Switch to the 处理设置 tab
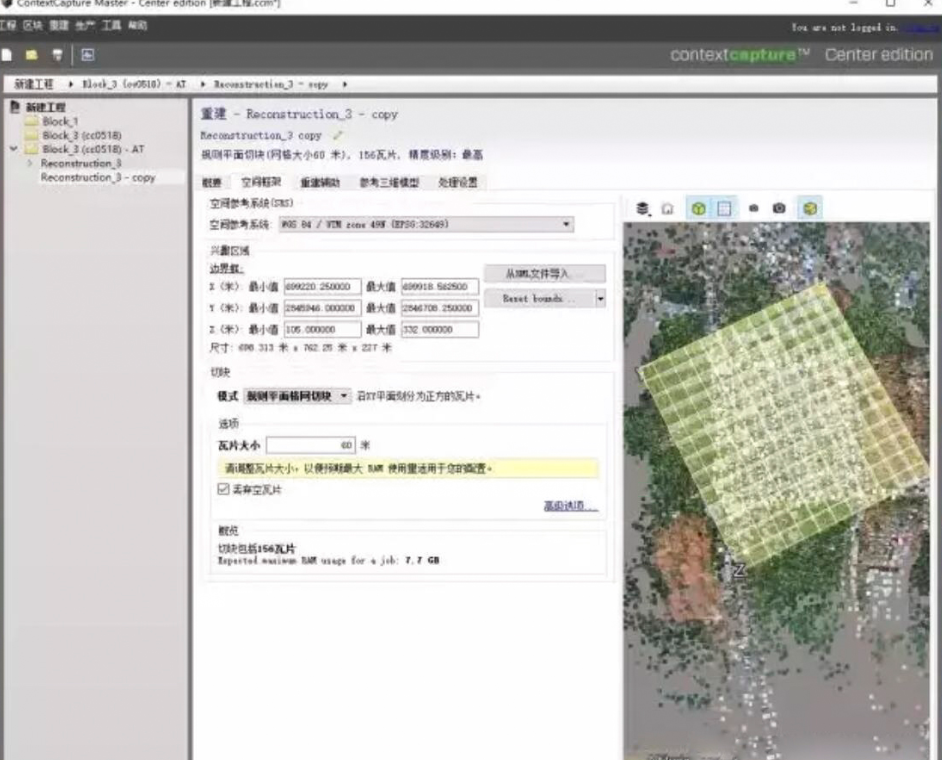Screen dimensions: 942x760 [458, 182]
